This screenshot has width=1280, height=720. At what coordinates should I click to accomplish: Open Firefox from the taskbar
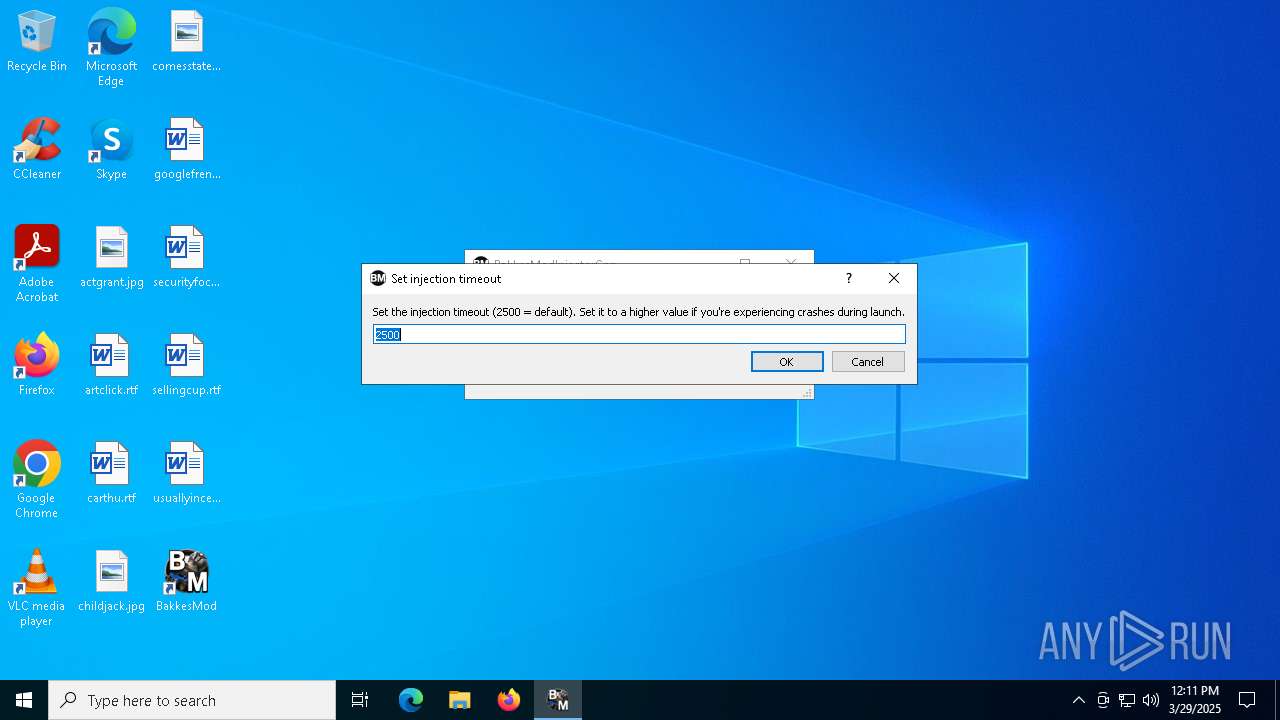click(x=508, y=700)
